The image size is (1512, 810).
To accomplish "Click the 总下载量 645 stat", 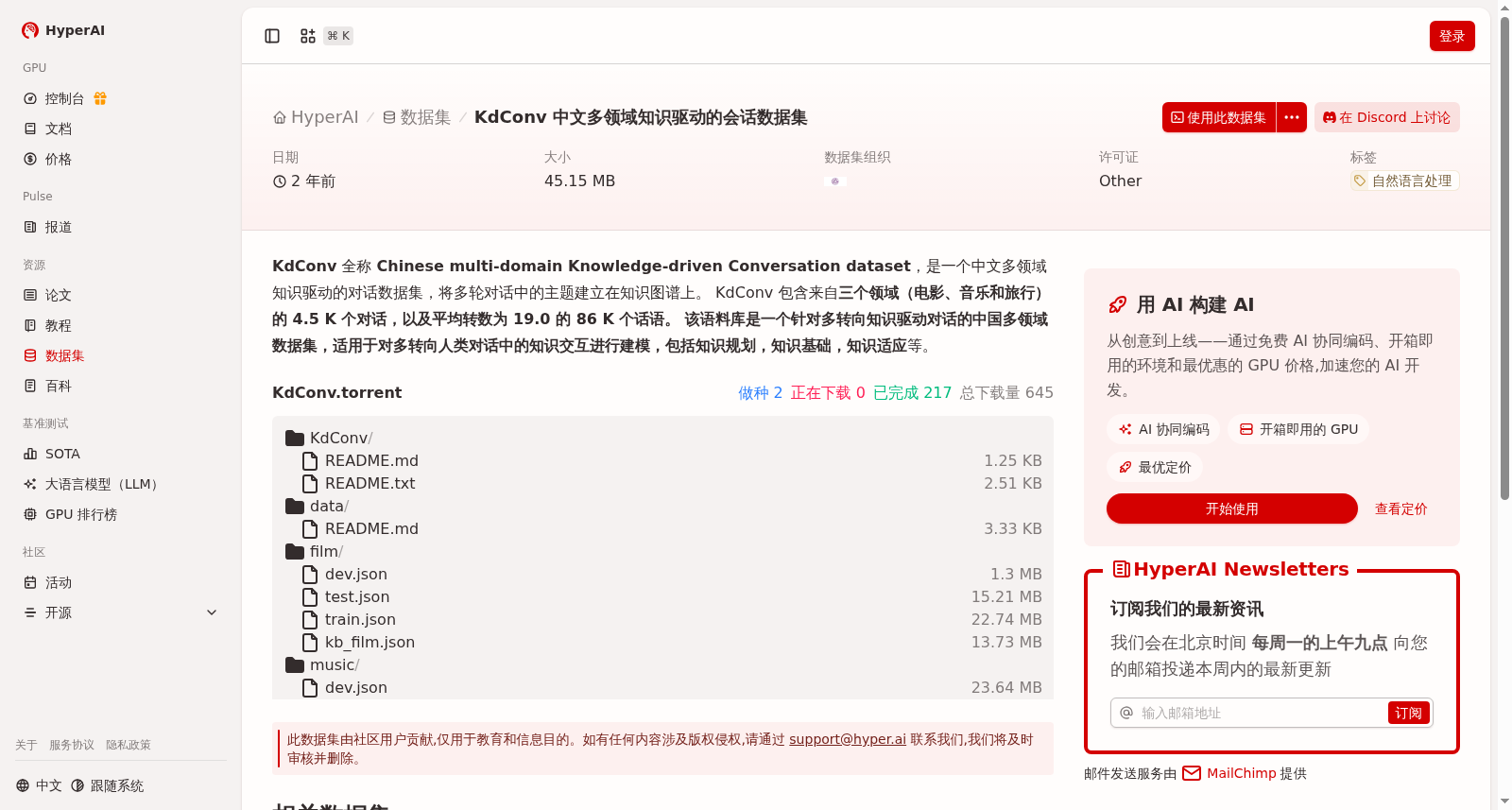I will tap(1006, 392).
